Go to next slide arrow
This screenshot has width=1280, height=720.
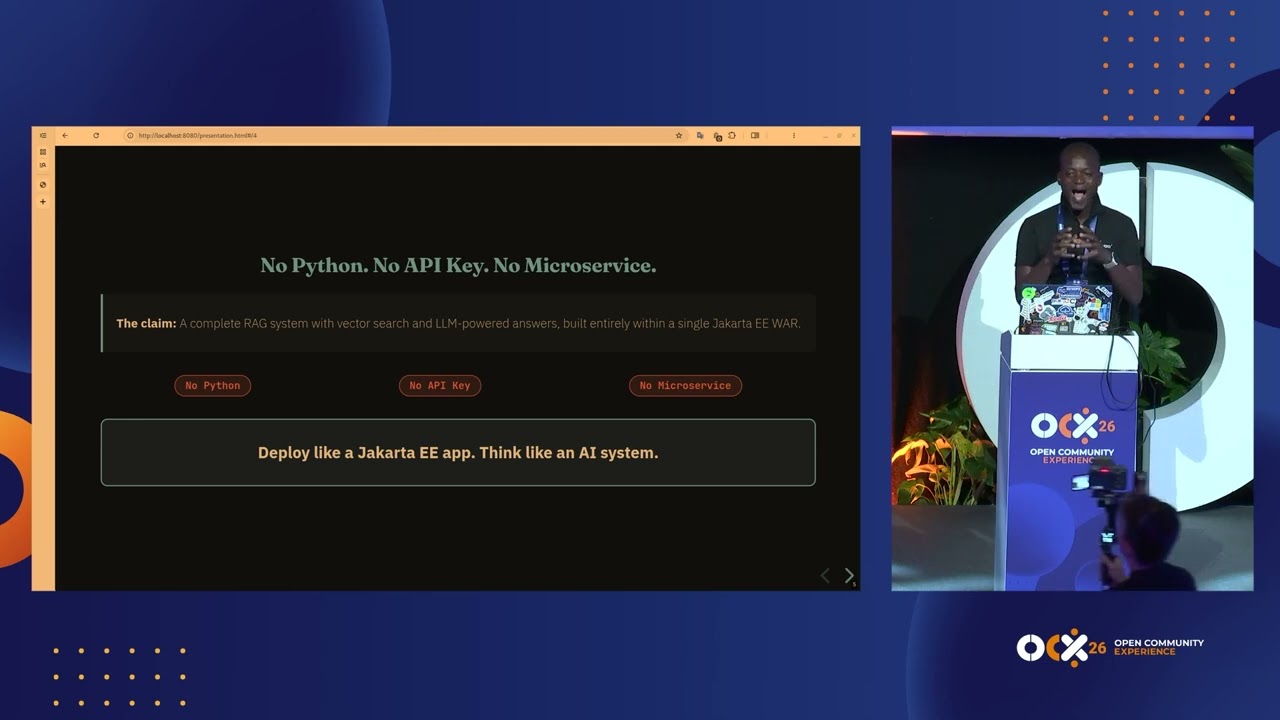click(849, 575)
